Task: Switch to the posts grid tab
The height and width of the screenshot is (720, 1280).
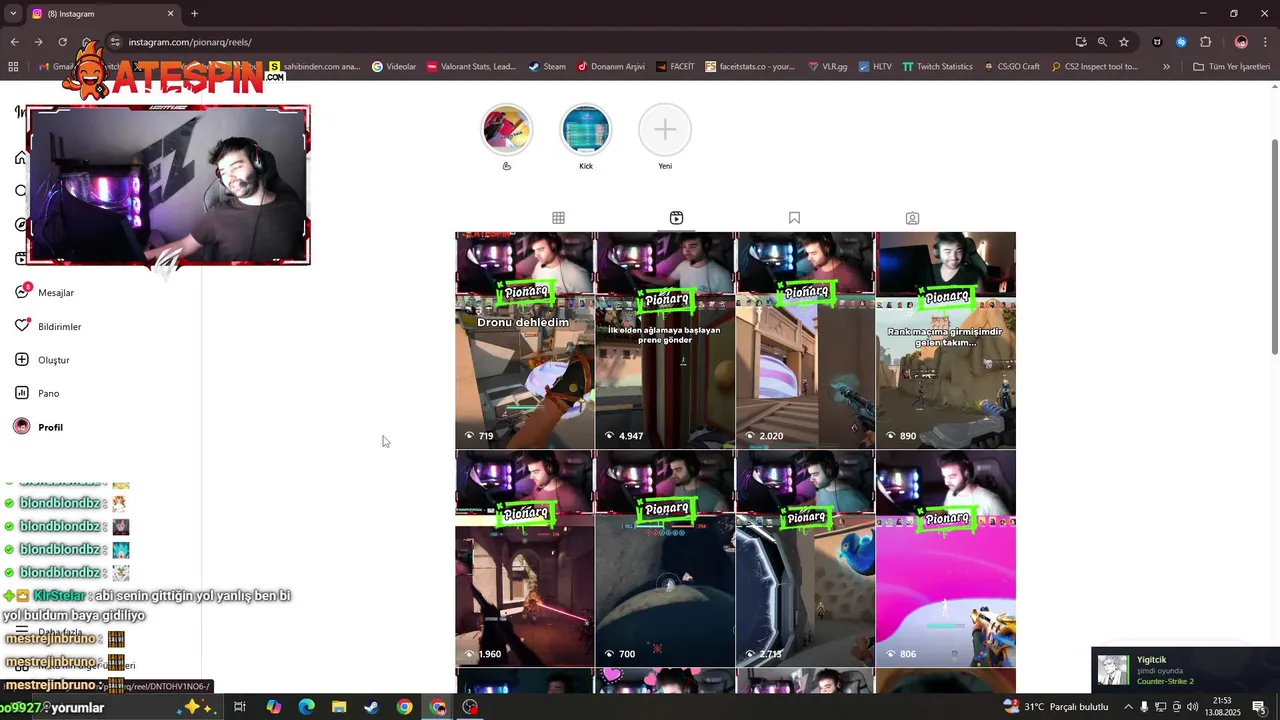Action: coord(558,218)
